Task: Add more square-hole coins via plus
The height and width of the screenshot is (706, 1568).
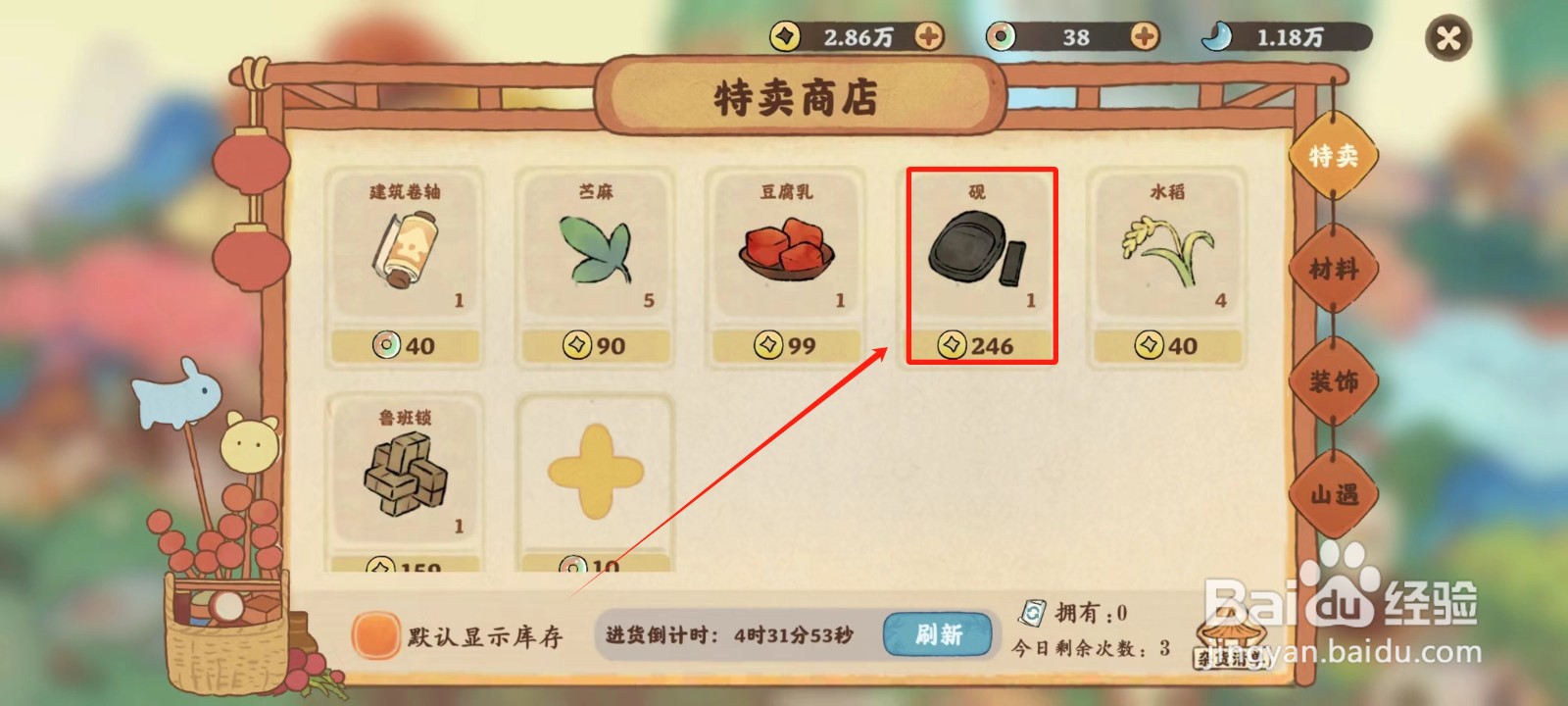Action: [929, 37]
